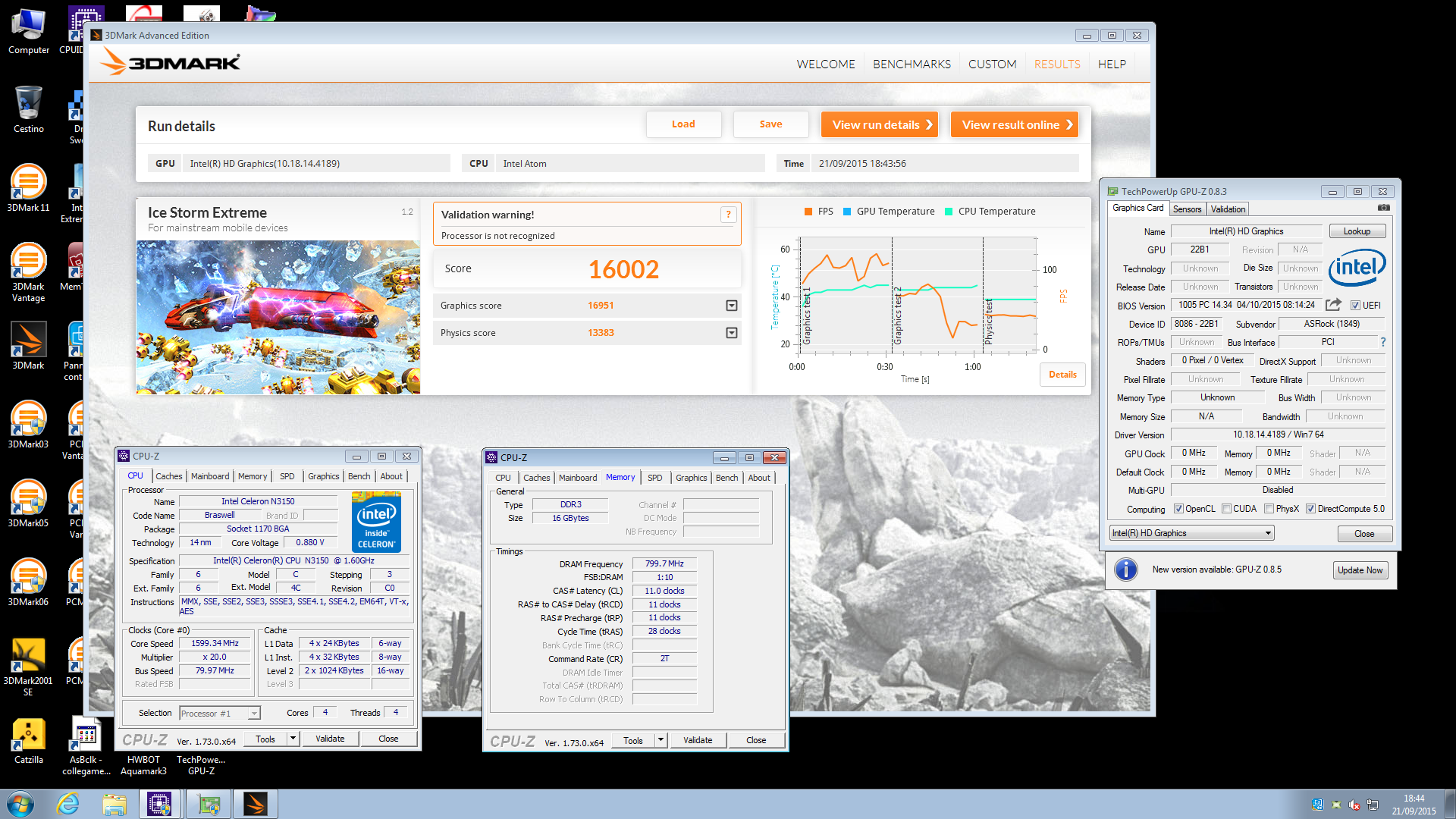This screenshot has width=1456, height=819.
Task: Go to the WELCOME tab in 3DMark
Action: pyautogui.click(x=825, y=64)
